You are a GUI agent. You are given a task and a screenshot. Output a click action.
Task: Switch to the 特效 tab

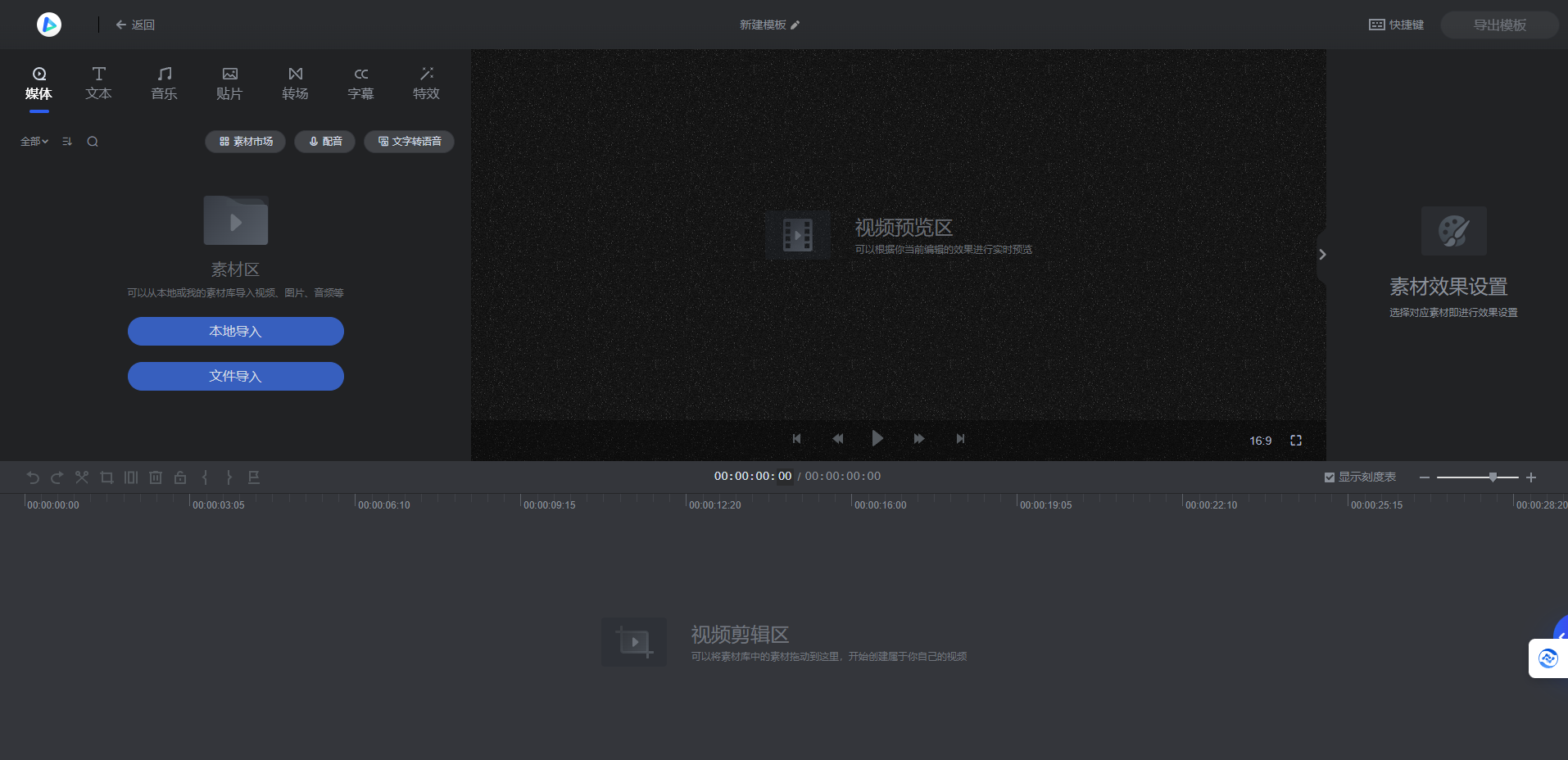point(425,83)
